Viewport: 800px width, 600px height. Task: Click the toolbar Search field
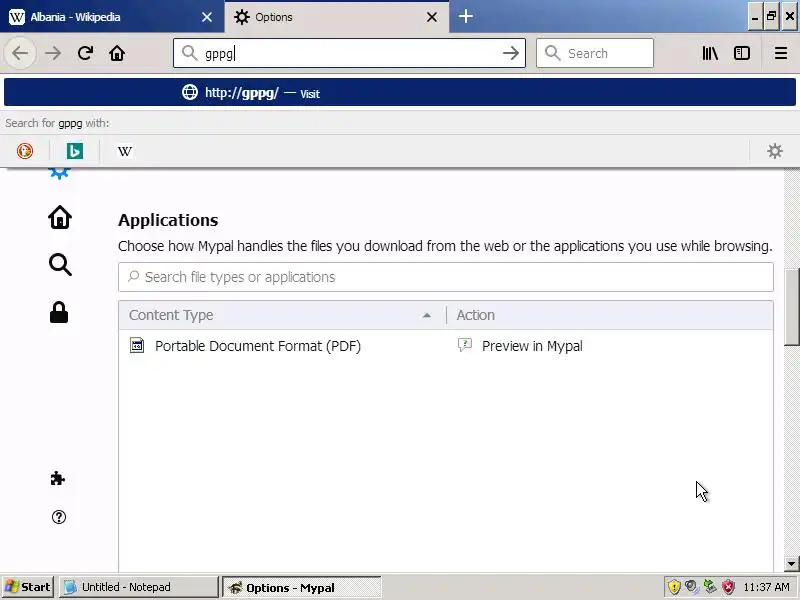[595, 53]
